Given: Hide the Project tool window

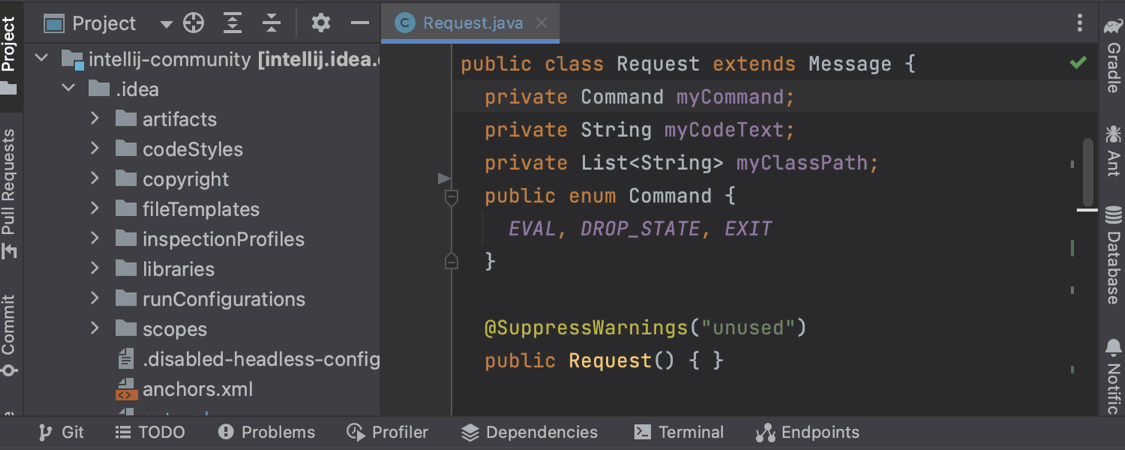Looking at the screenshot, I should (x=360, y=23).
